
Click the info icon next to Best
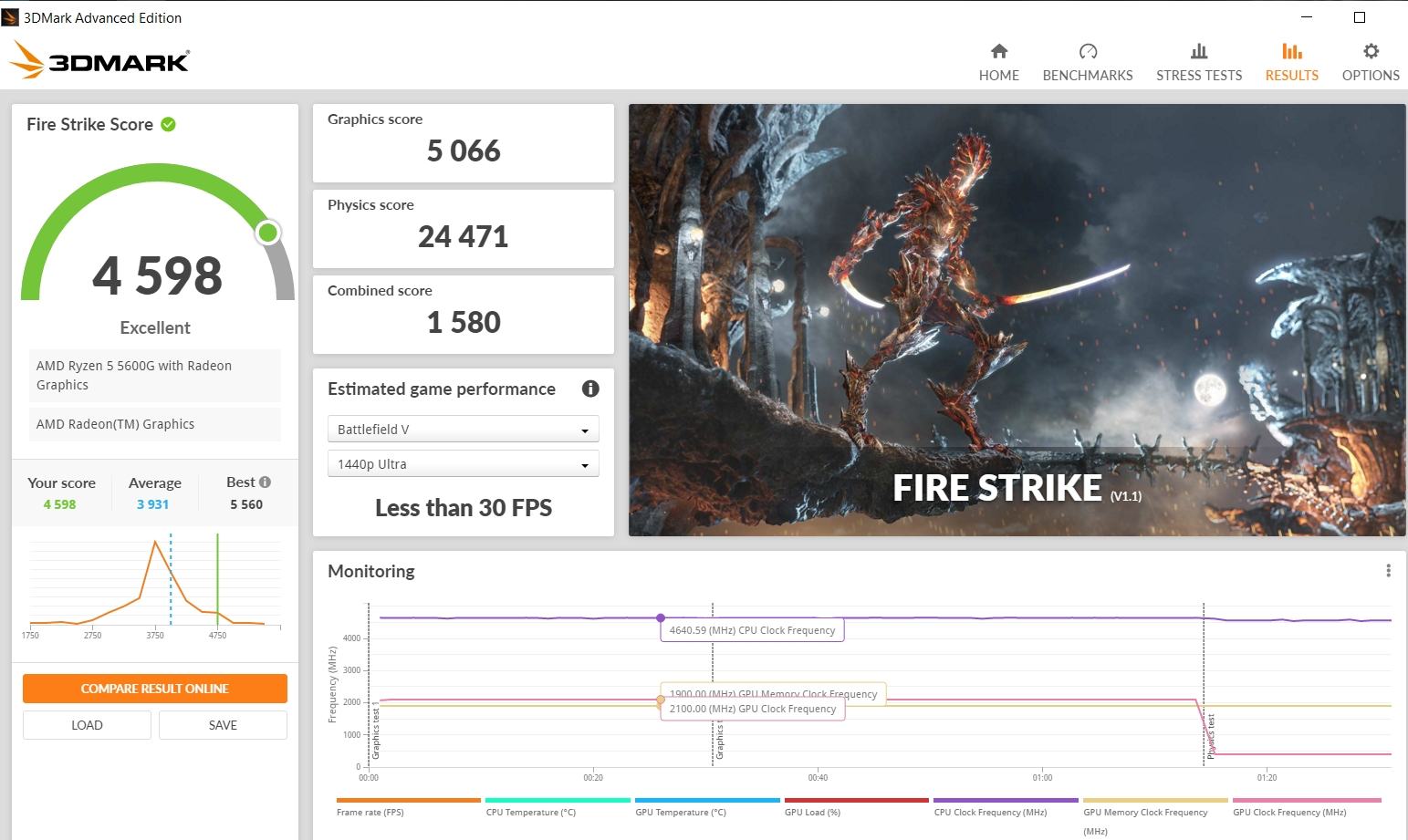[265, 482]
